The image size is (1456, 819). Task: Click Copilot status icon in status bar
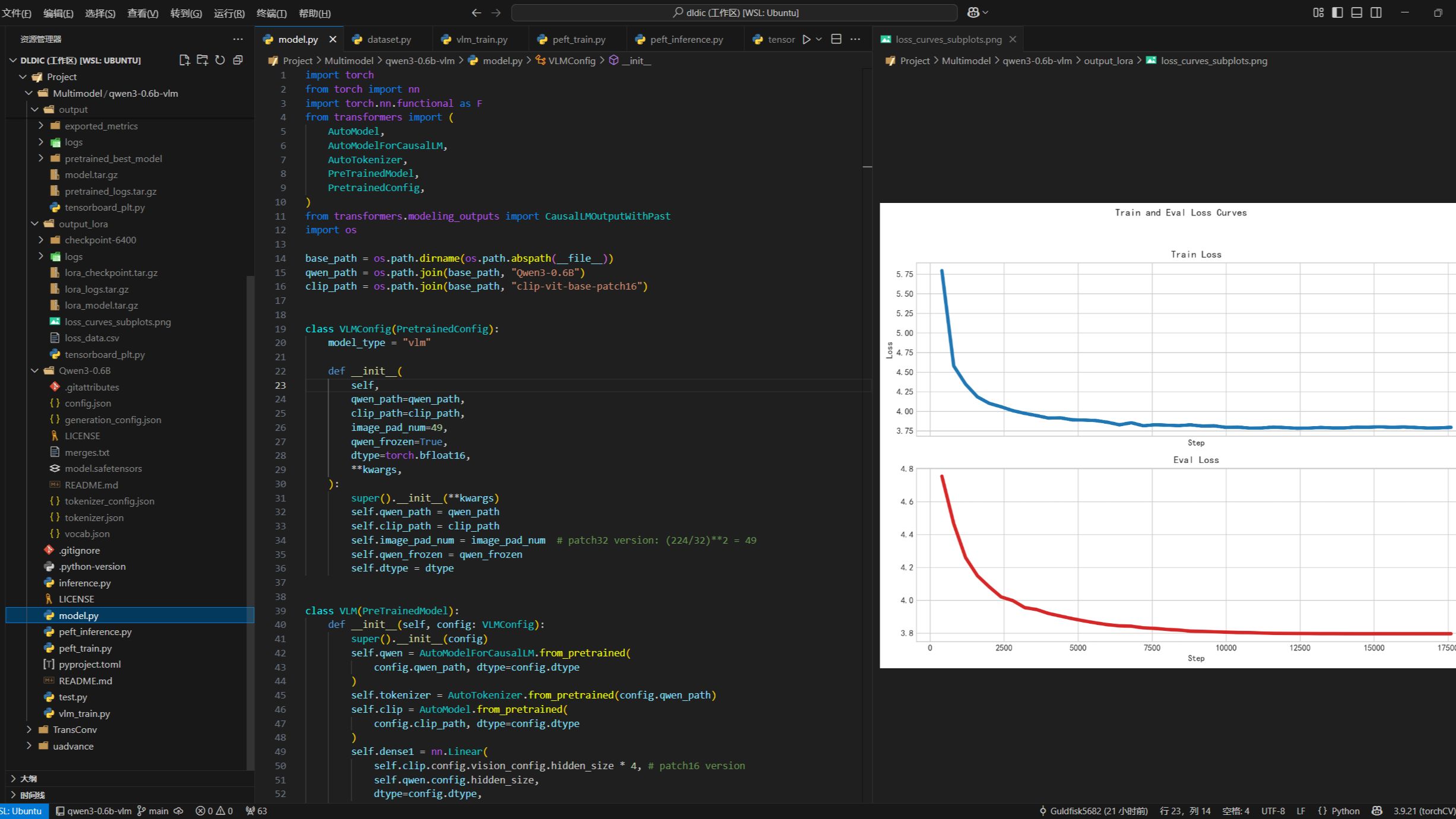click(x=1377, y=811)
